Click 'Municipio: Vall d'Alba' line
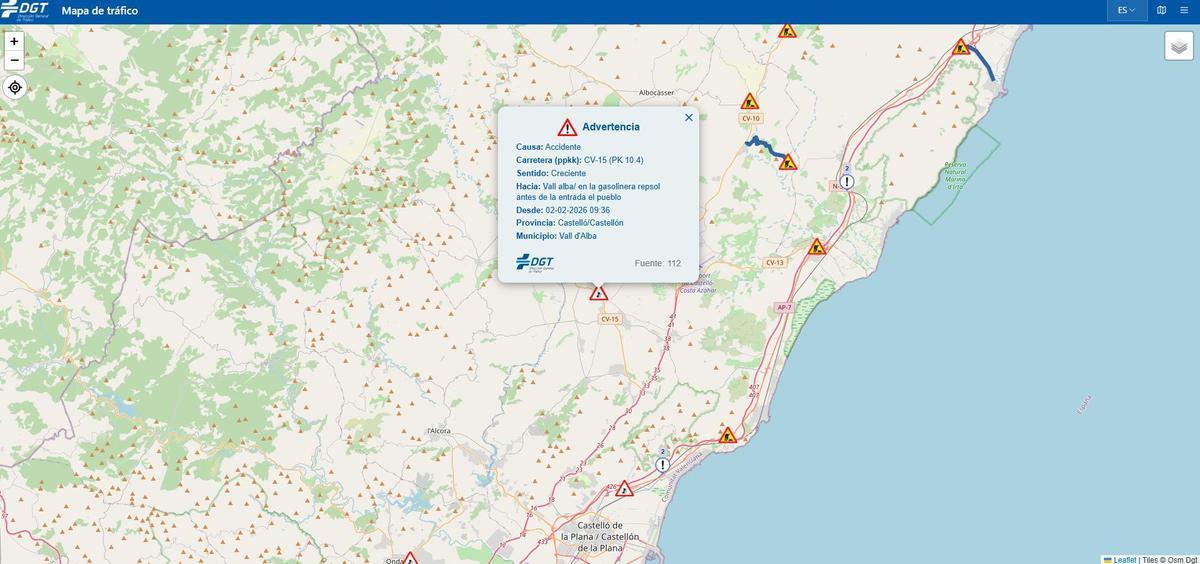Image resolution: width=1200 pixels, height=564 pixels. (x=556, y=236)
